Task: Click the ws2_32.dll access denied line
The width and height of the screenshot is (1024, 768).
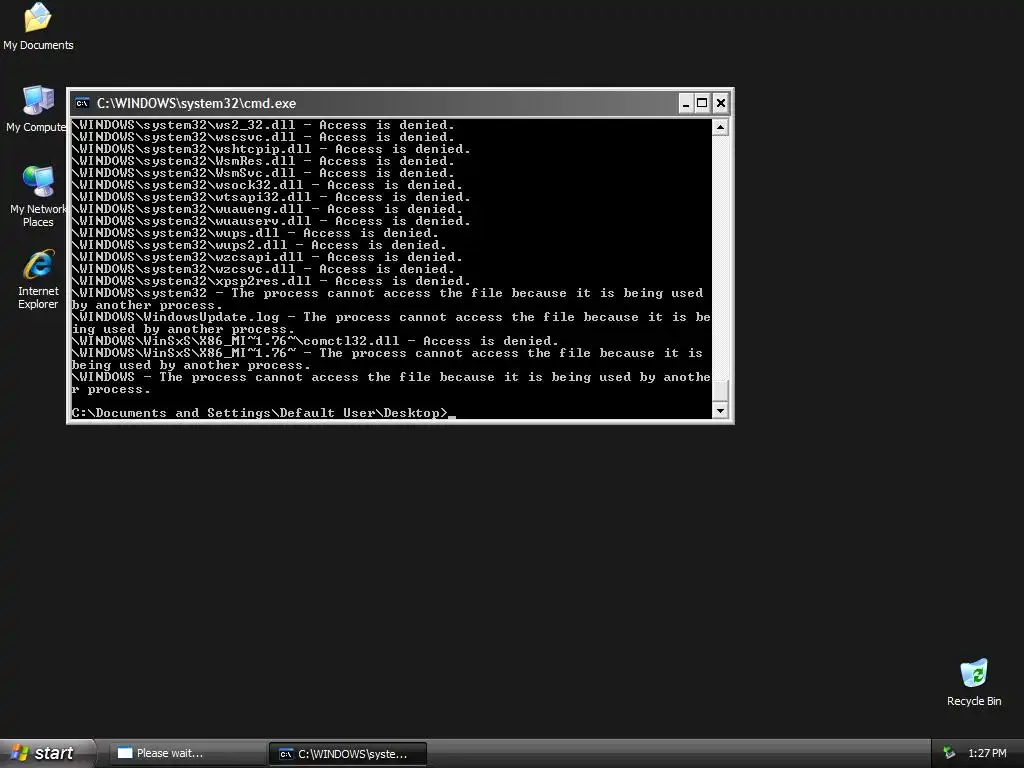Action: [263, 125]
